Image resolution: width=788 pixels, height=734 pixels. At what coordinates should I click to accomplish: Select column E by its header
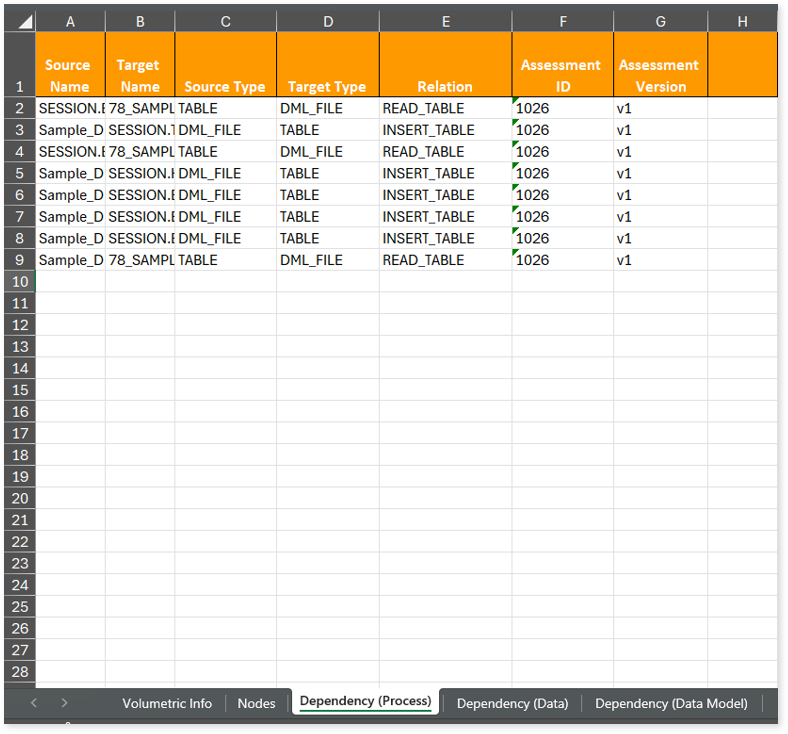[445, 21]
